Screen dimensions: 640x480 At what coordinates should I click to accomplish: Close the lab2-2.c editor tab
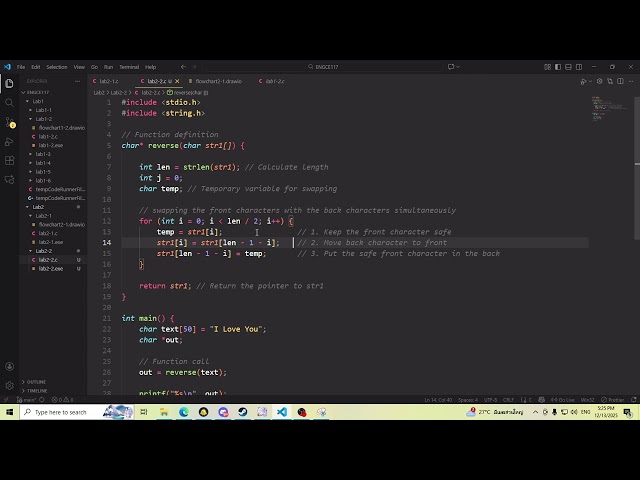(x=177, y=81)
